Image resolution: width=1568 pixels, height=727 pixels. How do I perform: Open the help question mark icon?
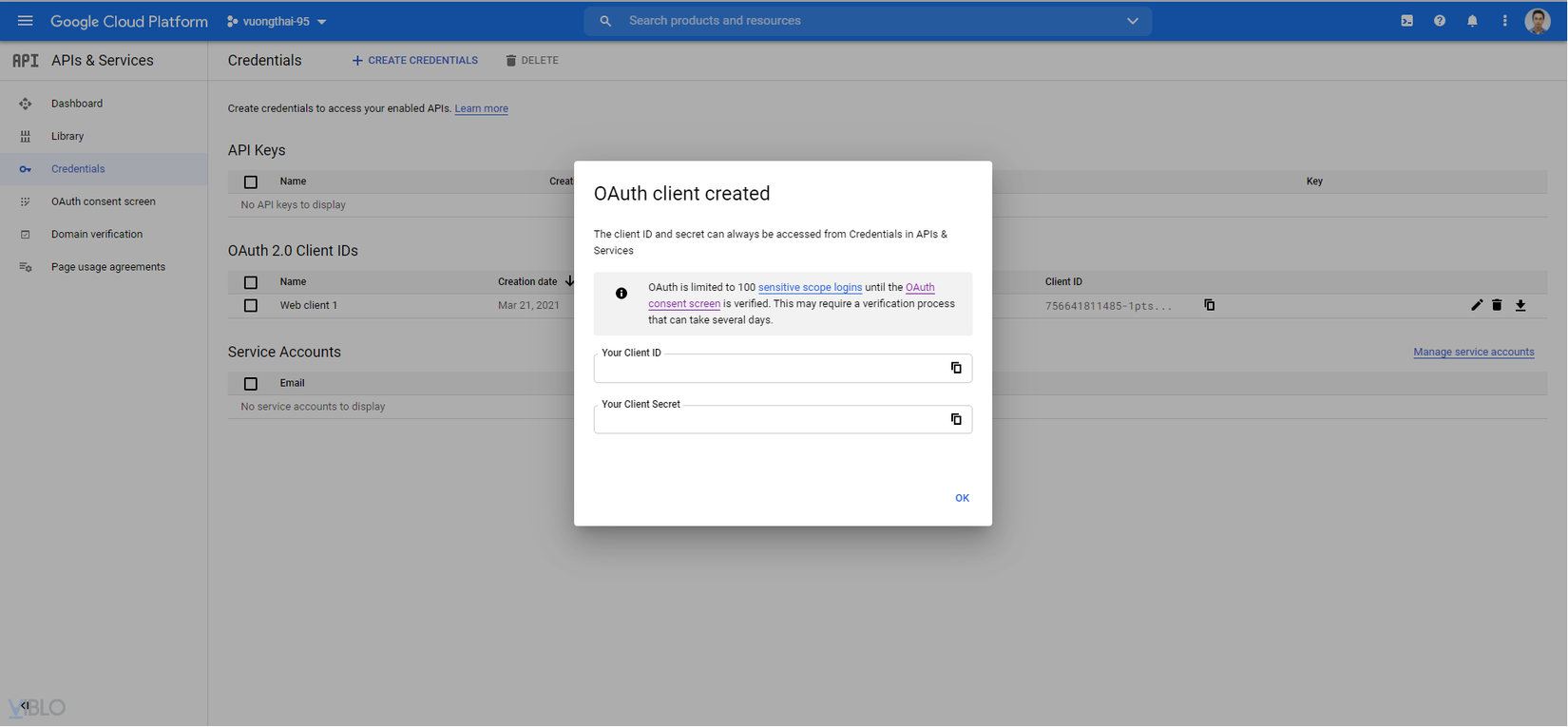(x=1440, y=21)
